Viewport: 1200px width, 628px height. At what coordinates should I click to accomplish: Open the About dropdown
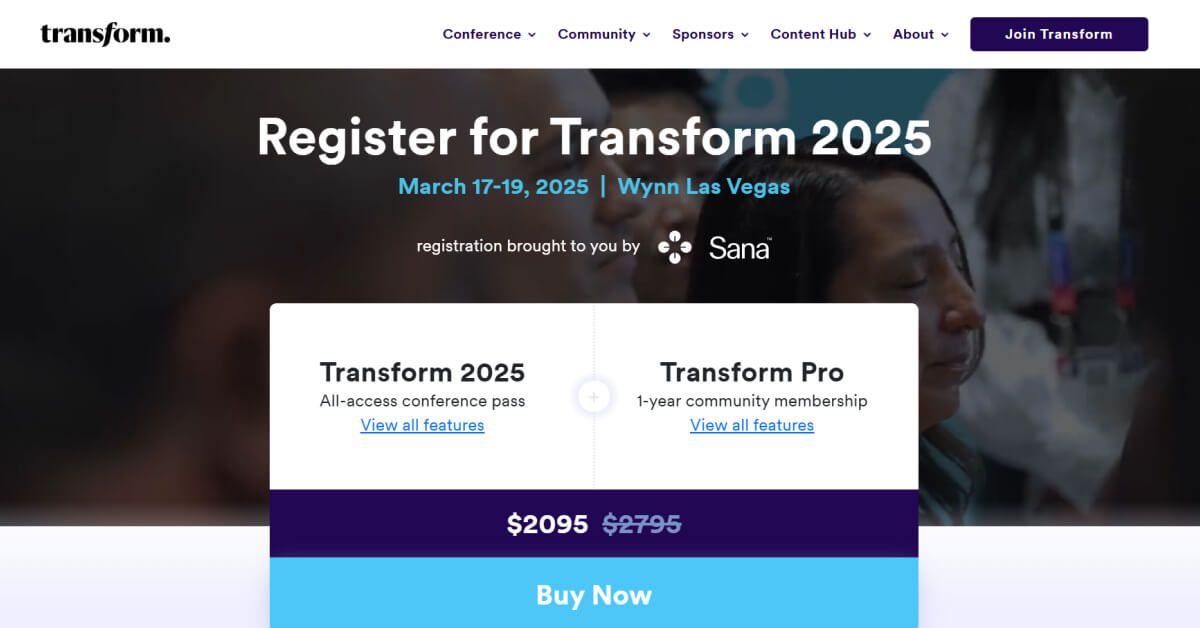(914, 33)
